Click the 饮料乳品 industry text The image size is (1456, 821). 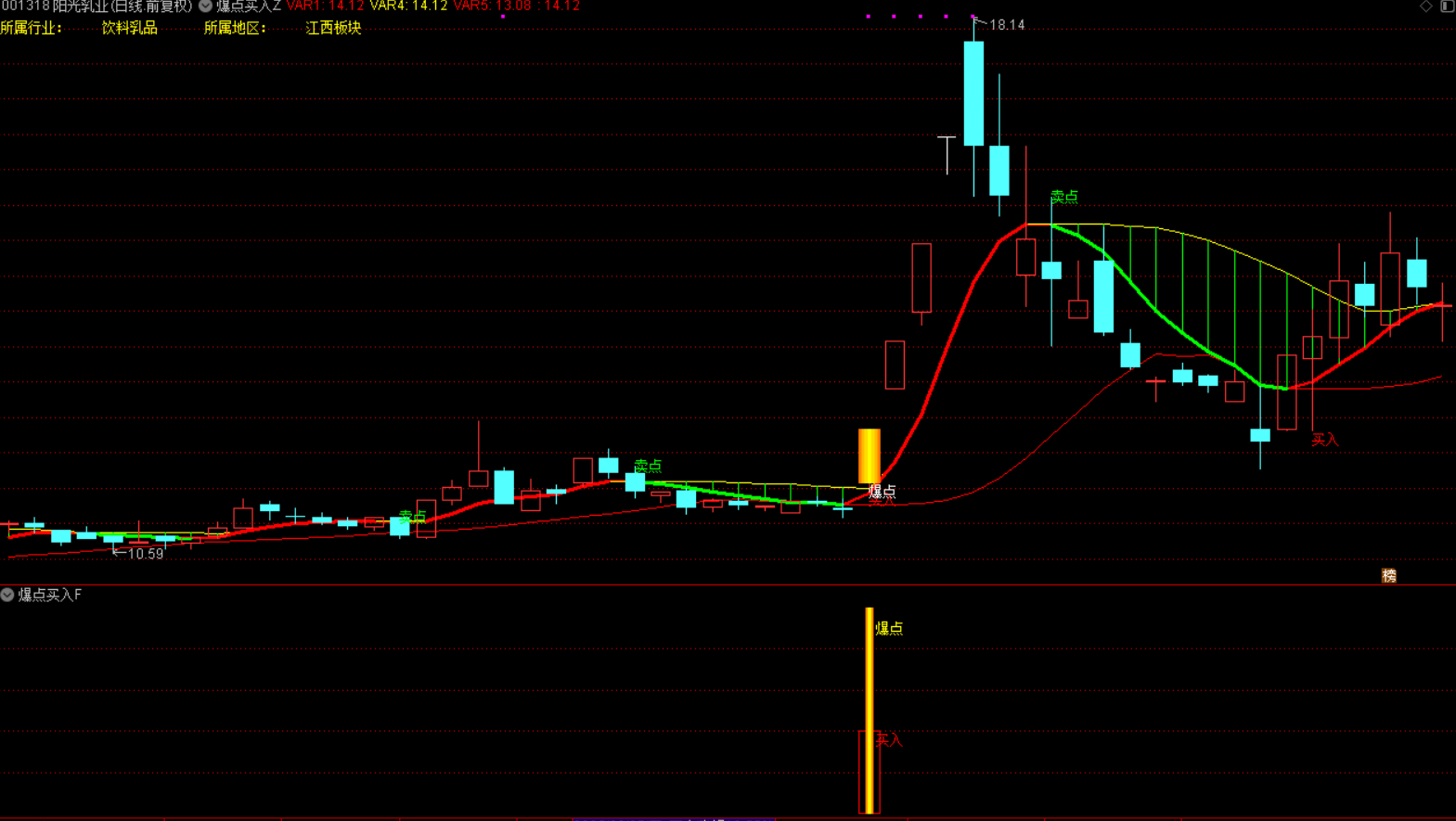tap(129, 28)
